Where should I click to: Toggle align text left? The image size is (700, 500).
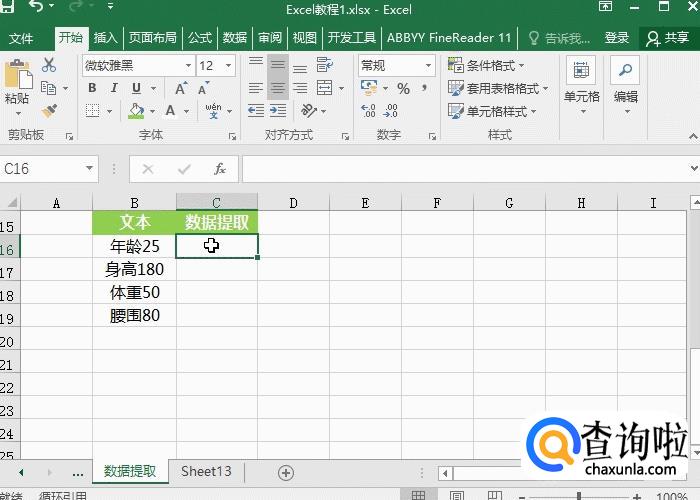click(256, 88)
